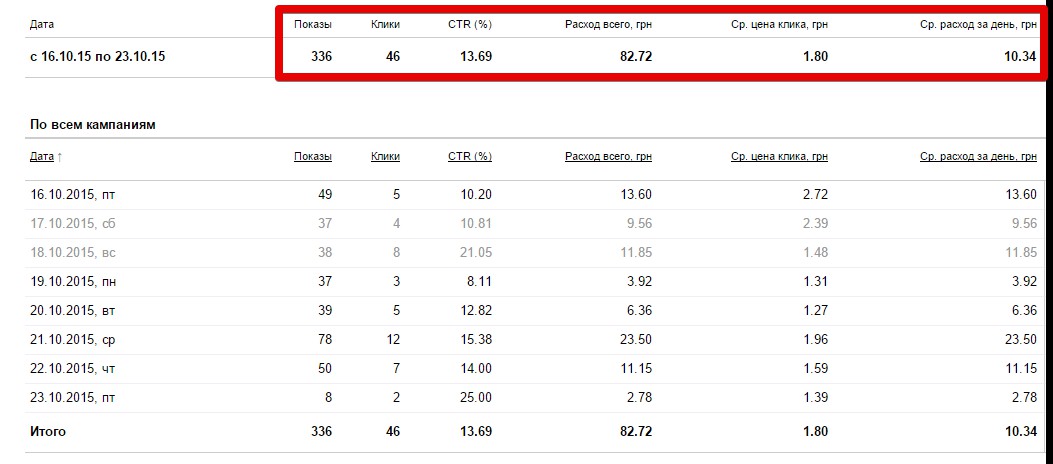This screenshot has width=1053, height=464.
Task: Select the 23.10.2015, пт row date
Action: pos(73,398)
